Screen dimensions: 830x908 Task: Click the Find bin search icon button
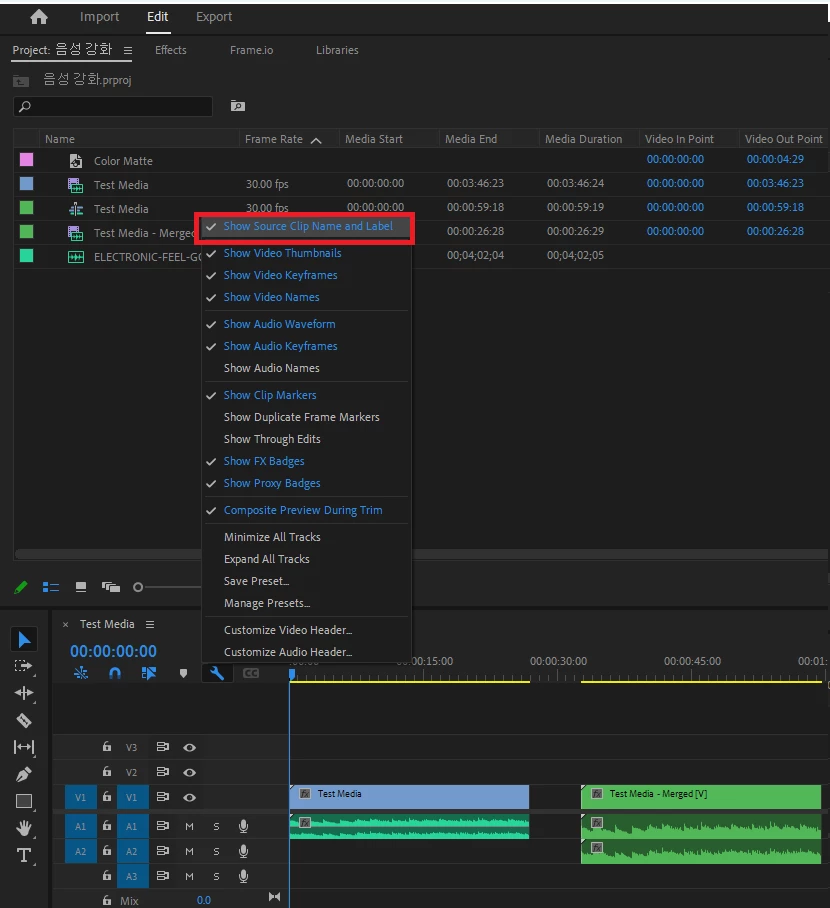238,106
